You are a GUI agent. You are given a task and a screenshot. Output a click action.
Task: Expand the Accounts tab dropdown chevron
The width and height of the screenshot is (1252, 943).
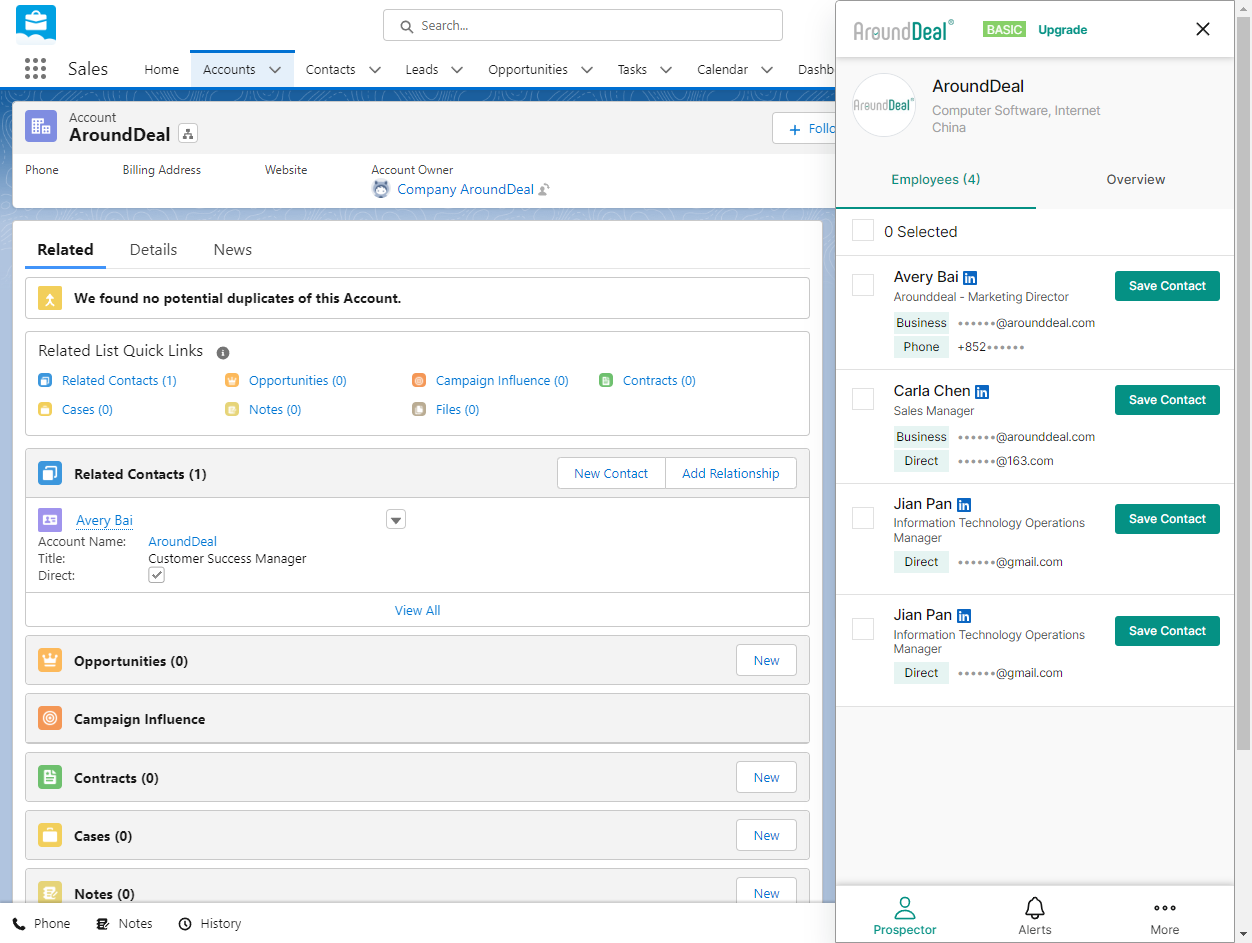pyautogui.click(x=275, y=69)
